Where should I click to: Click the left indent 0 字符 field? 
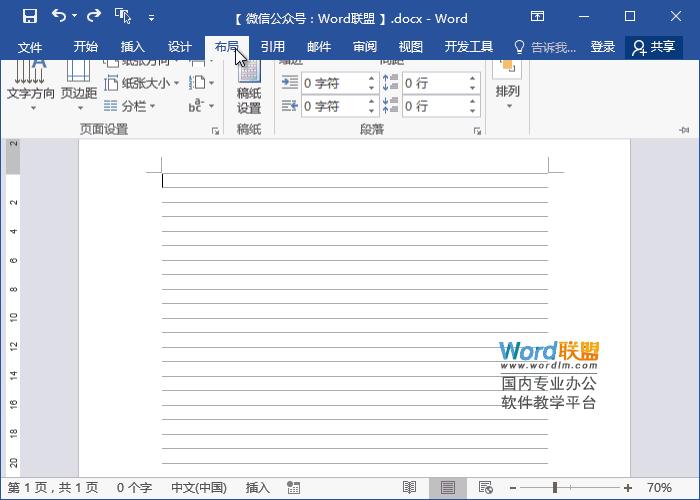pos(334,83)
